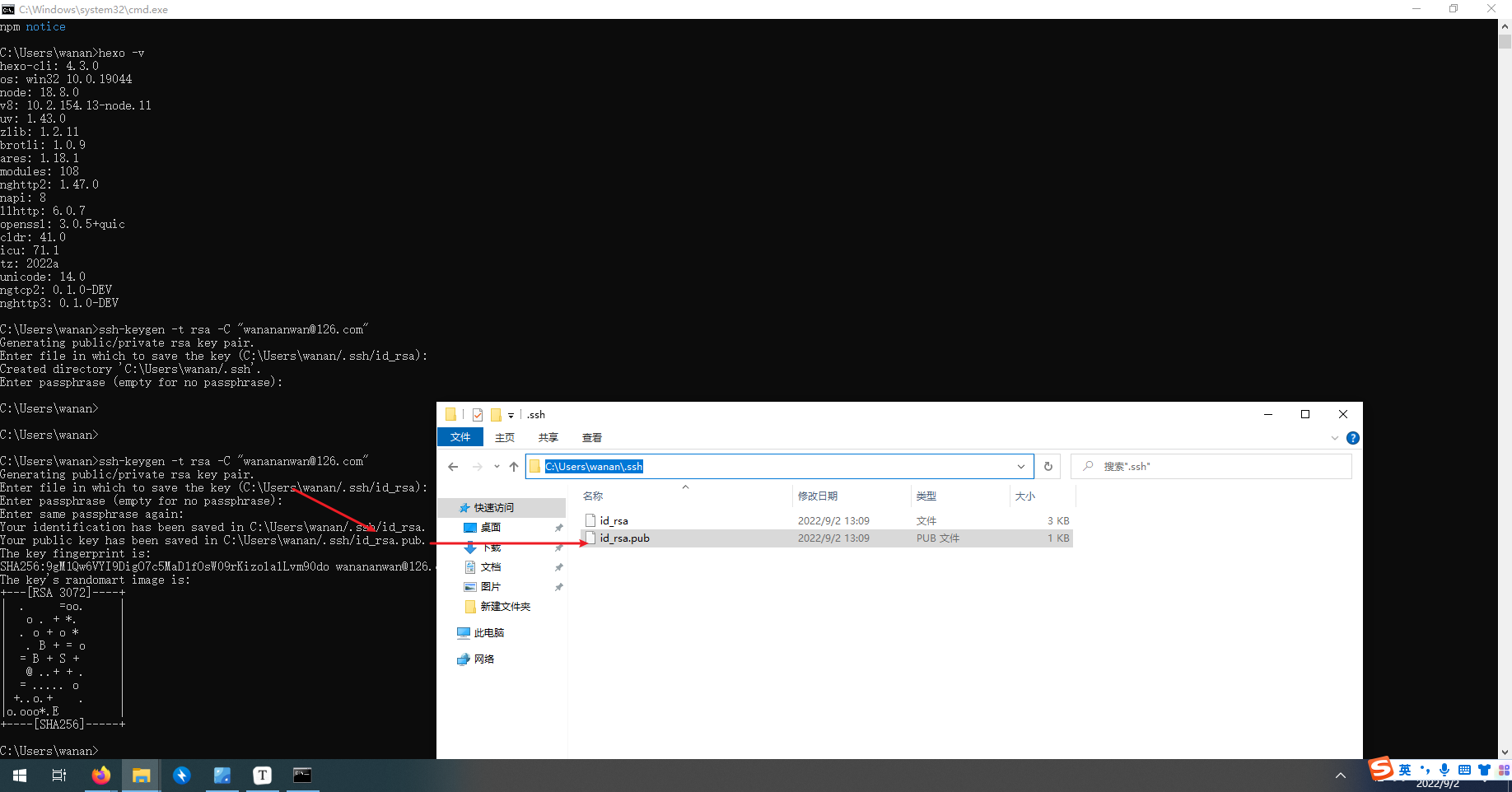Select 快速访问 in navigation pane
The image size is (1512, 792).
(x=493, y=508)
